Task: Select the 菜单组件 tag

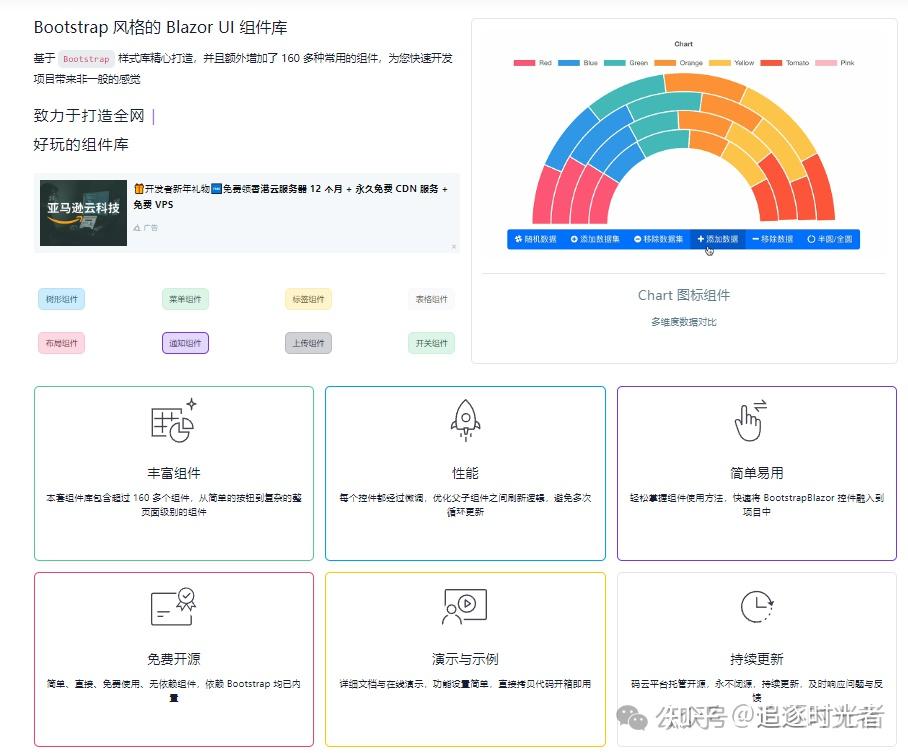Action: (x=184, y=299)
